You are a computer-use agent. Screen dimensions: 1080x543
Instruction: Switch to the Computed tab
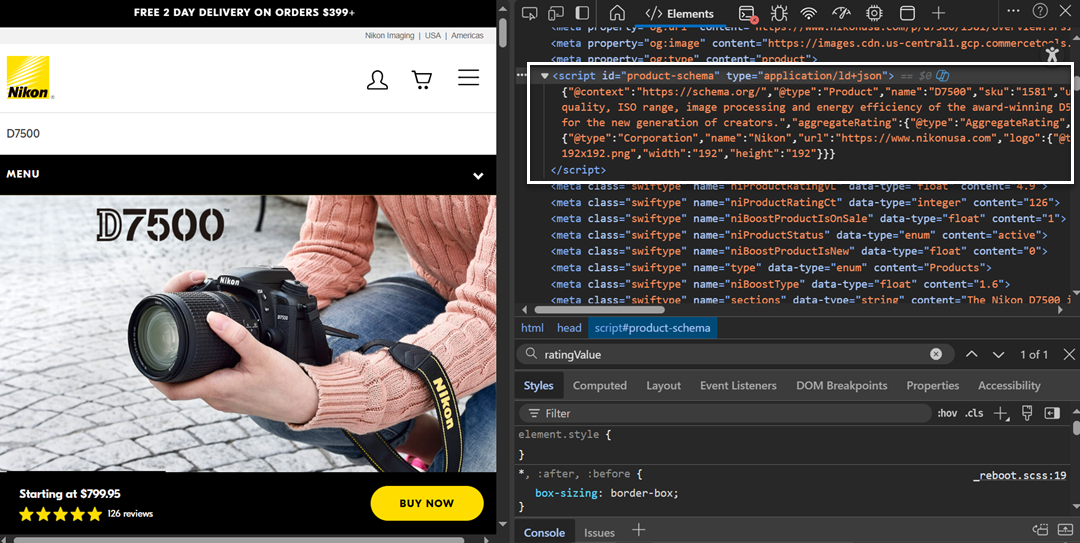pos(600,386)
